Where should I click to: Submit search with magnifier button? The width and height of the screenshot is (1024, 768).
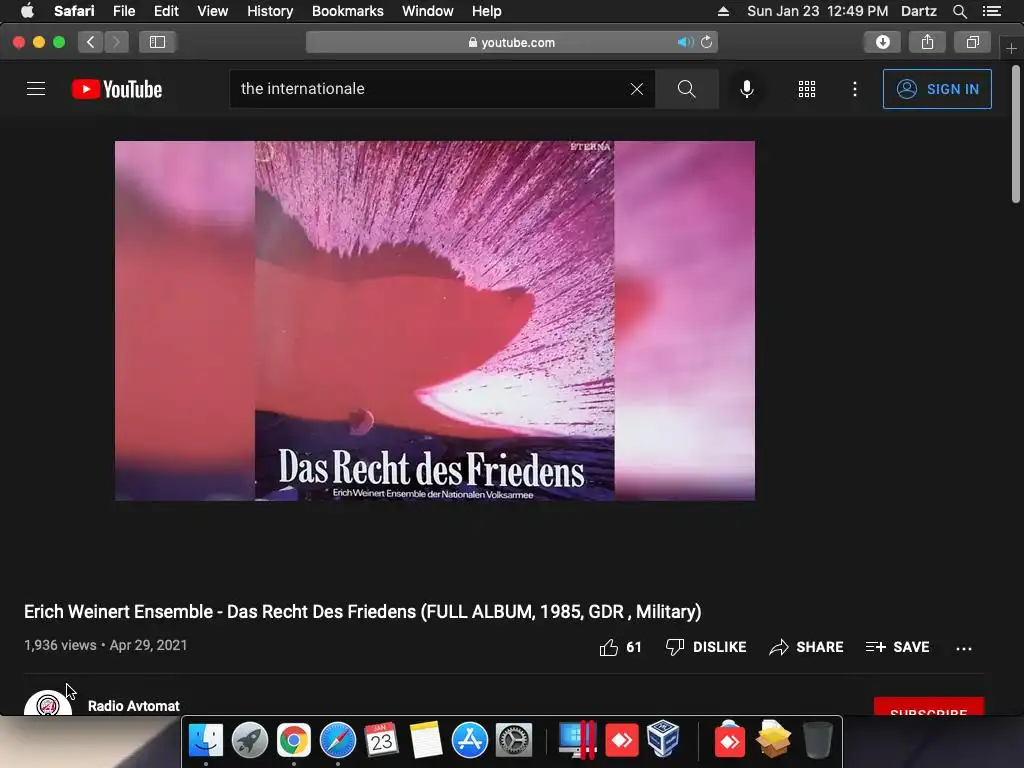pyautogui.click(x=686, y=89)
